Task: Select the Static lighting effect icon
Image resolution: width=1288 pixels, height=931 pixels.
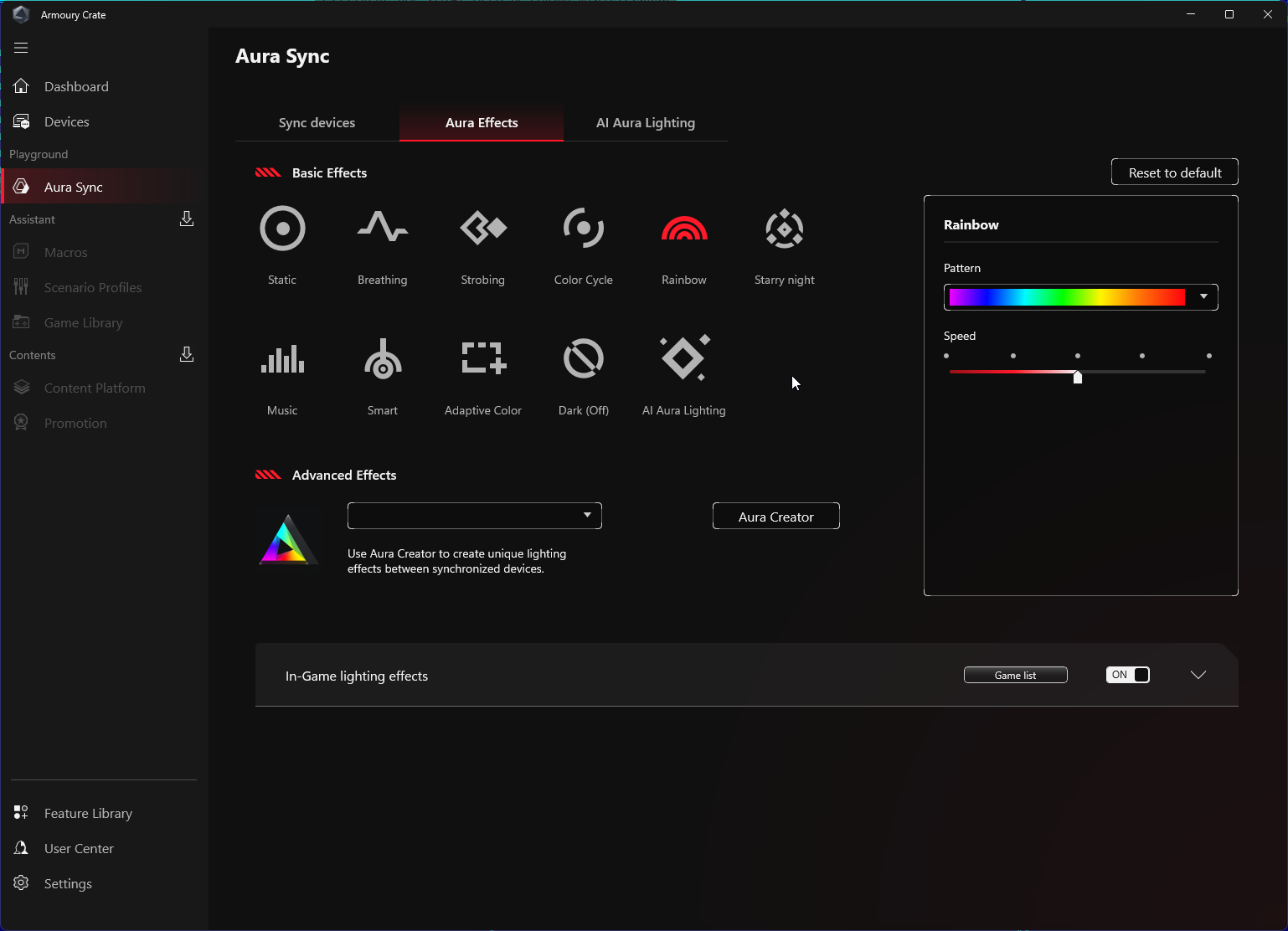Action: click(282, 228)
